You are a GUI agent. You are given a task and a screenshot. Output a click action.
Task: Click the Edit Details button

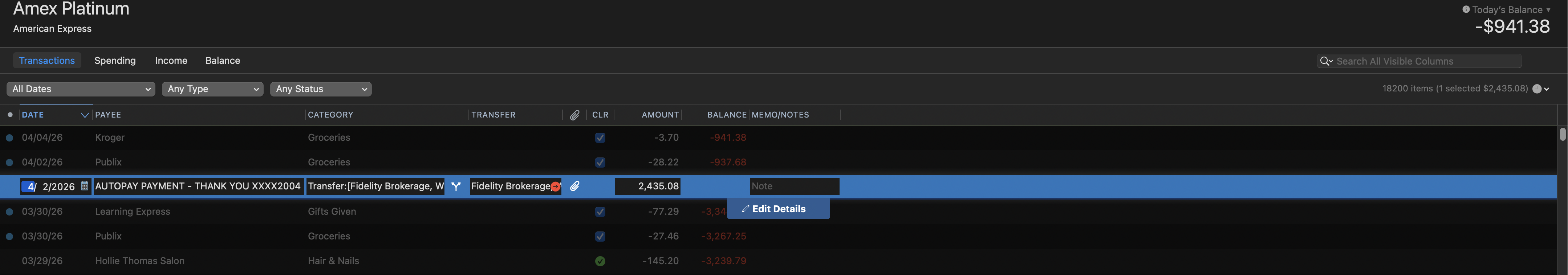[778, 209]
